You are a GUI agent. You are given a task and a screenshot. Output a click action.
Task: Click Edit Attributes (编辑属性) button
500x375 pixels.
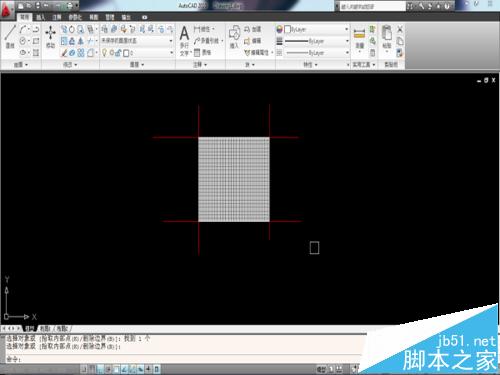tap(258, 52)
